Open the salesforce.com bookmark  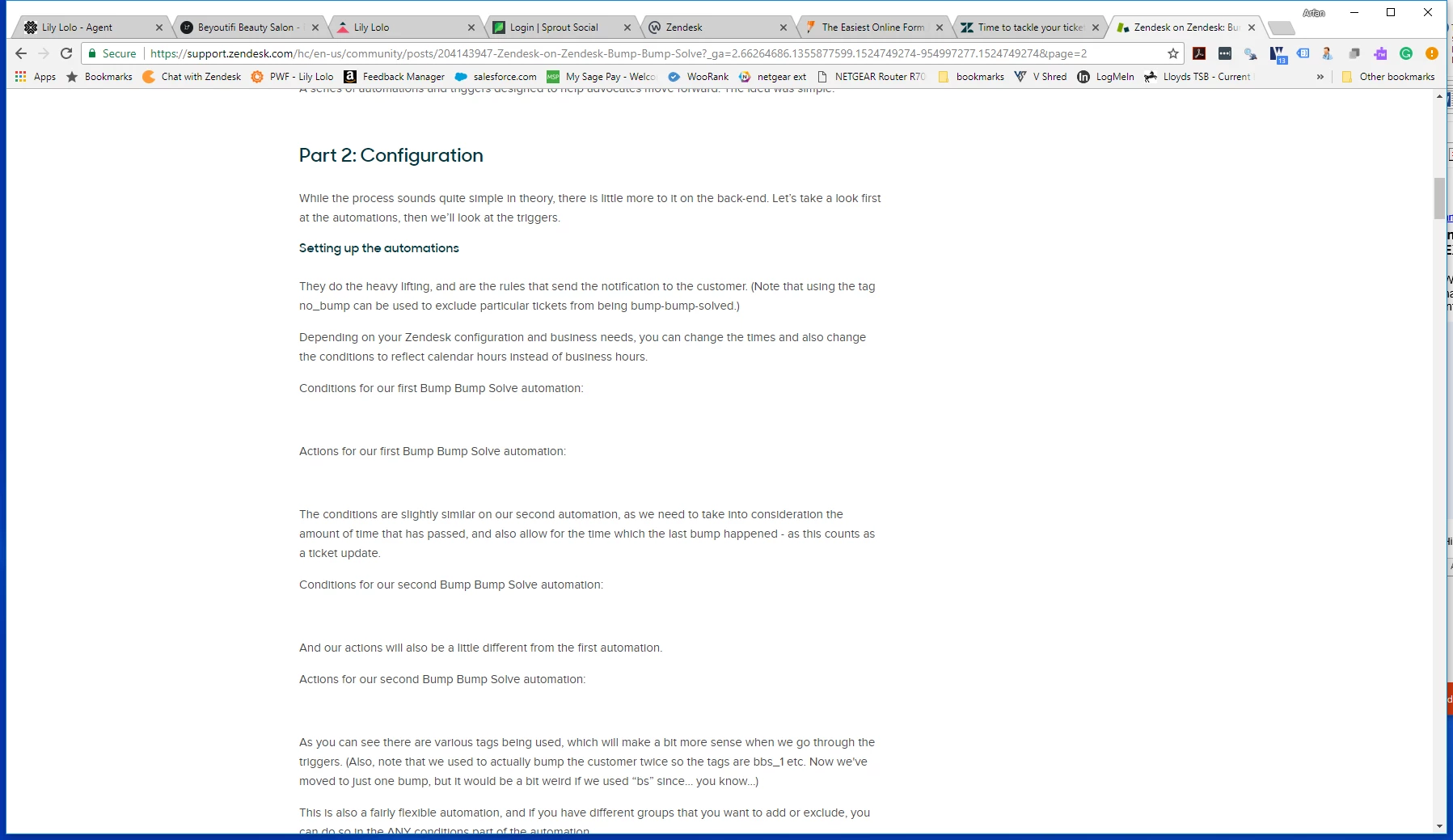click(496, 77)
